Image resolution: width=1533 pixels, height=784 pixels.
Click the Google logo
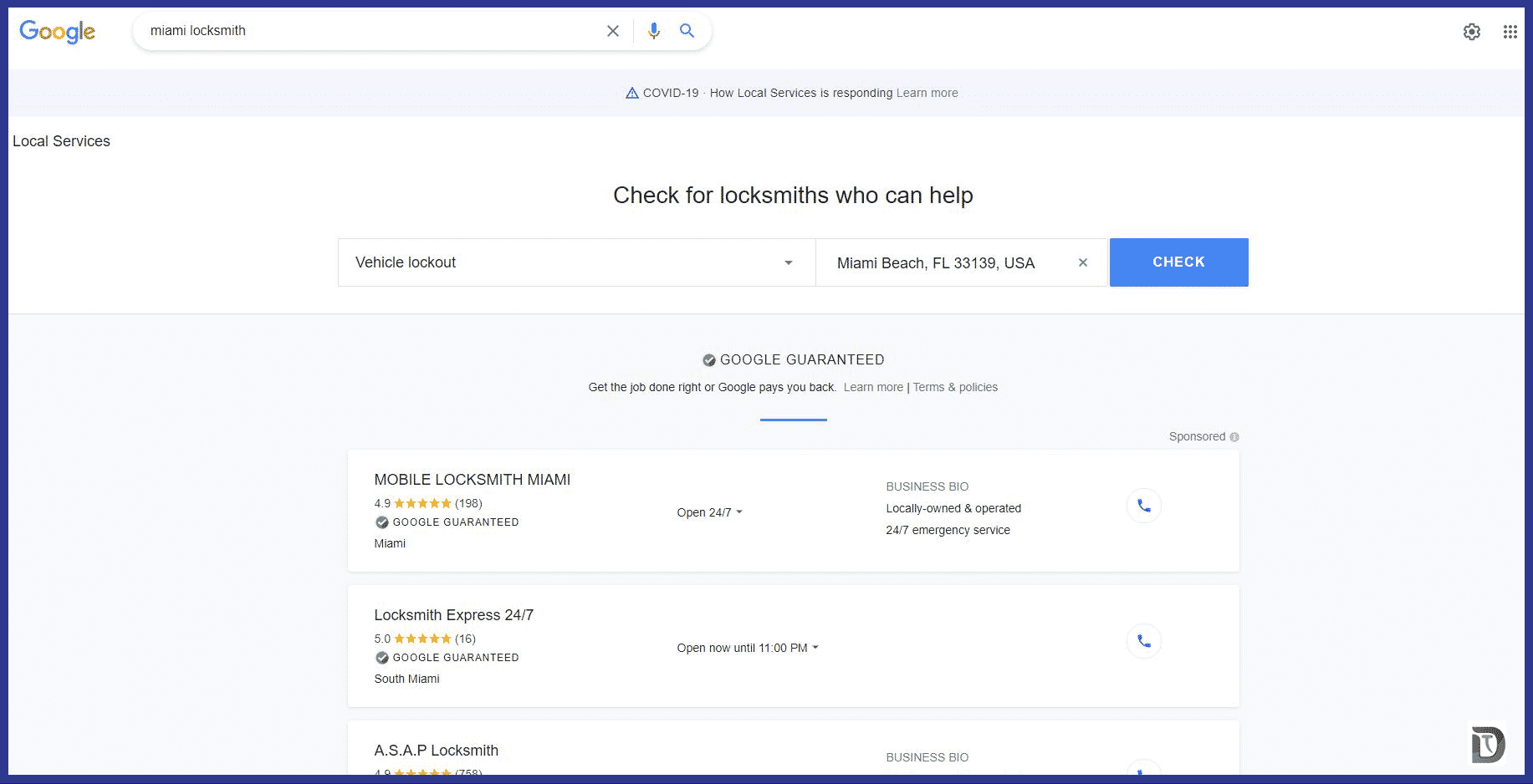click(57, 32)
